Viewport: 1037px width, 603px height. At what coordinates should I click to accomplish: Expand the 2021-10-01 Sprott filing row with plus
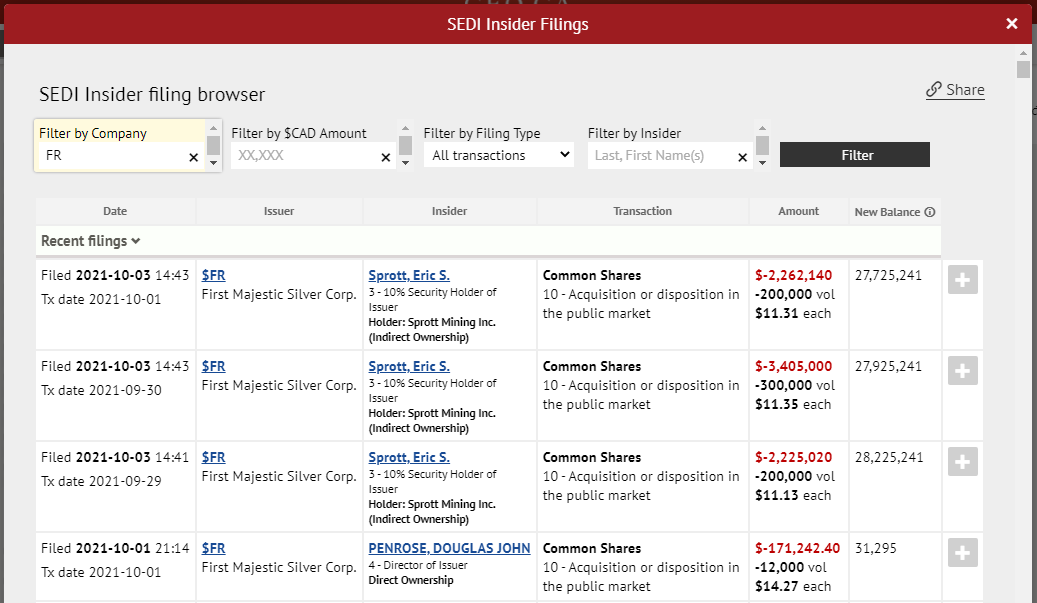tap(962, 280)
